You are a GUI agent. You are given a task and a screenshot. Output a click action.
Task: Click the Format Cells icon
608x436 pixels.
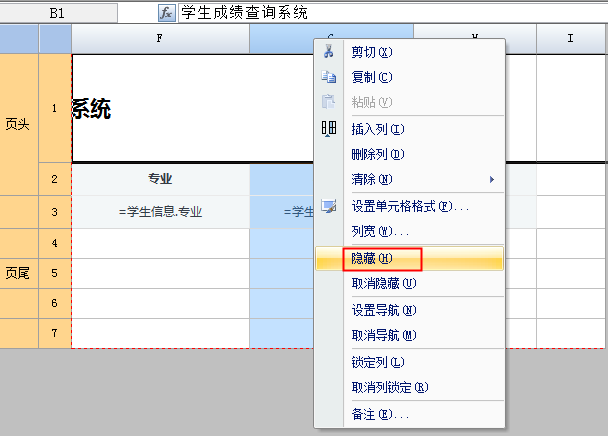tap(328, 206)
